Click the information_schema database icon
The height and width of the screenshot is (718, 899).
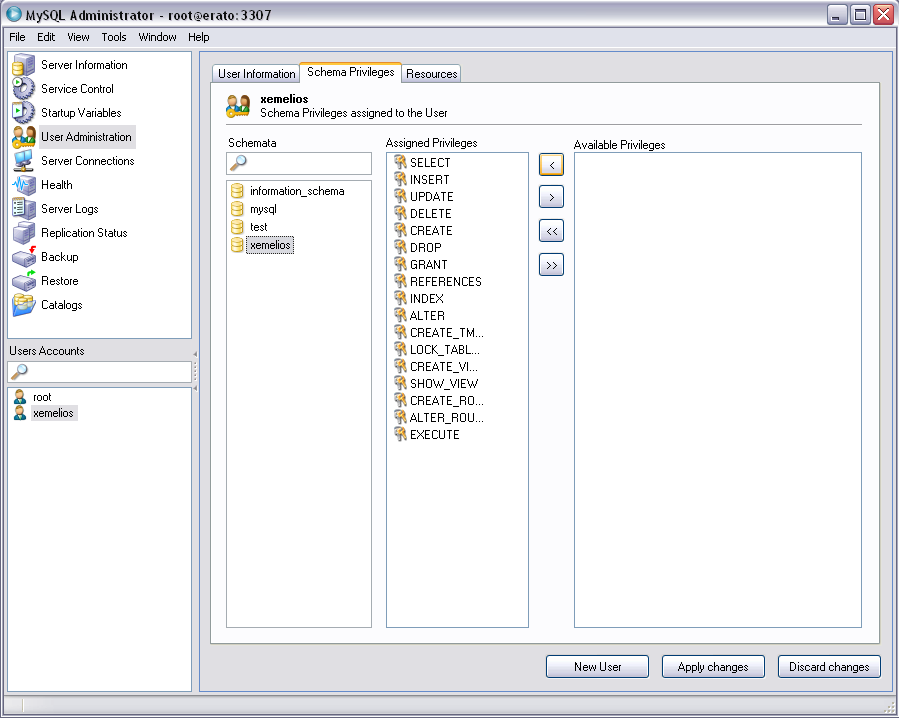tap(237, 191)
